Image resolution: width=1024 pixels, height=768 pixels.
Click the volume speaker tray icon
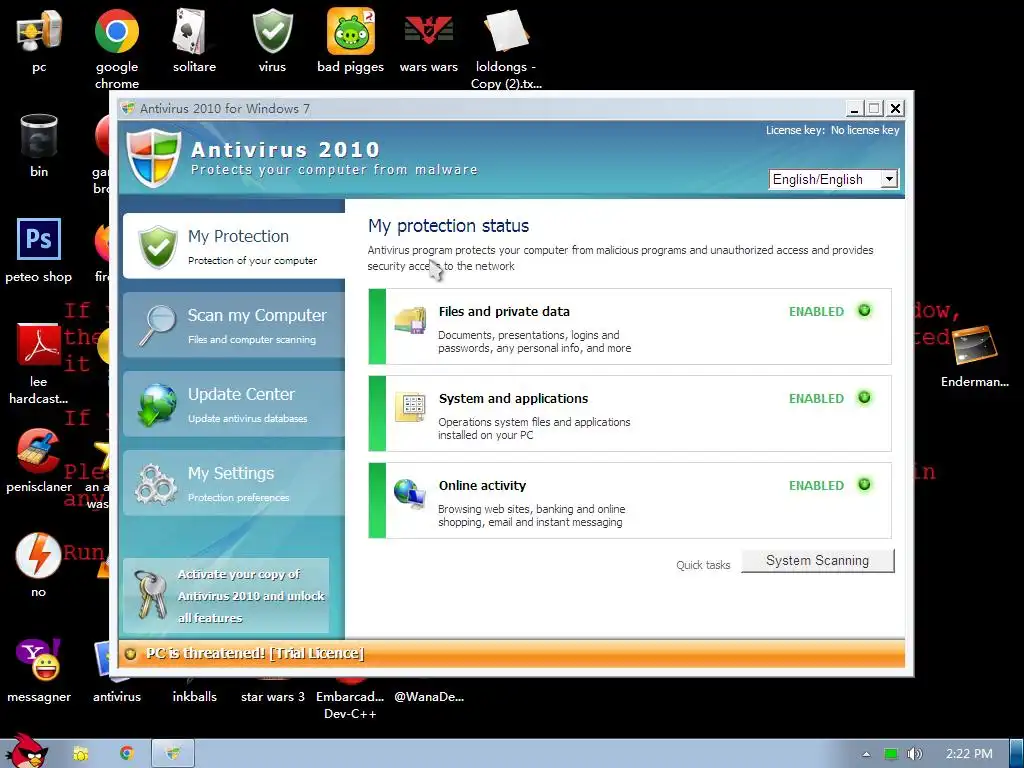point(914,754)
